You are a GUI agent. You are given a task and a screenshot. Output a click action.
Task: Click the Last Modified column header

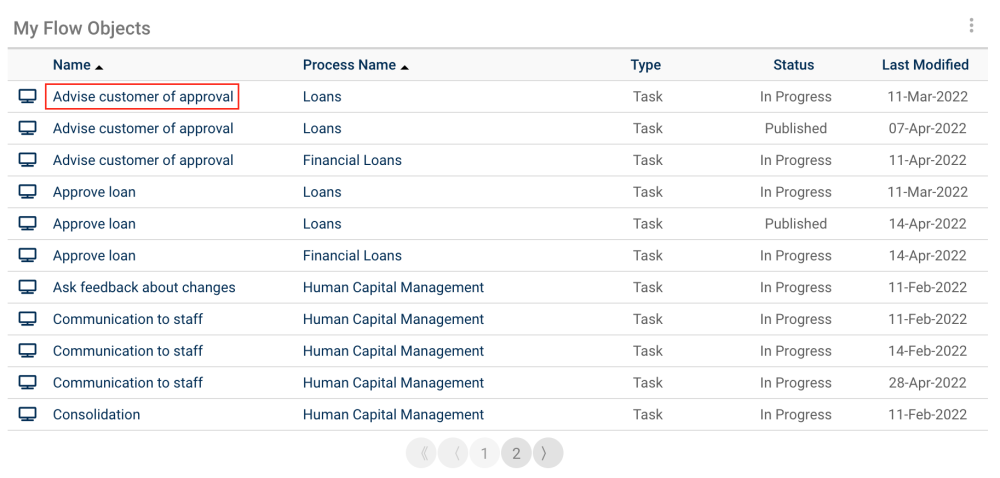pos(925,65)
